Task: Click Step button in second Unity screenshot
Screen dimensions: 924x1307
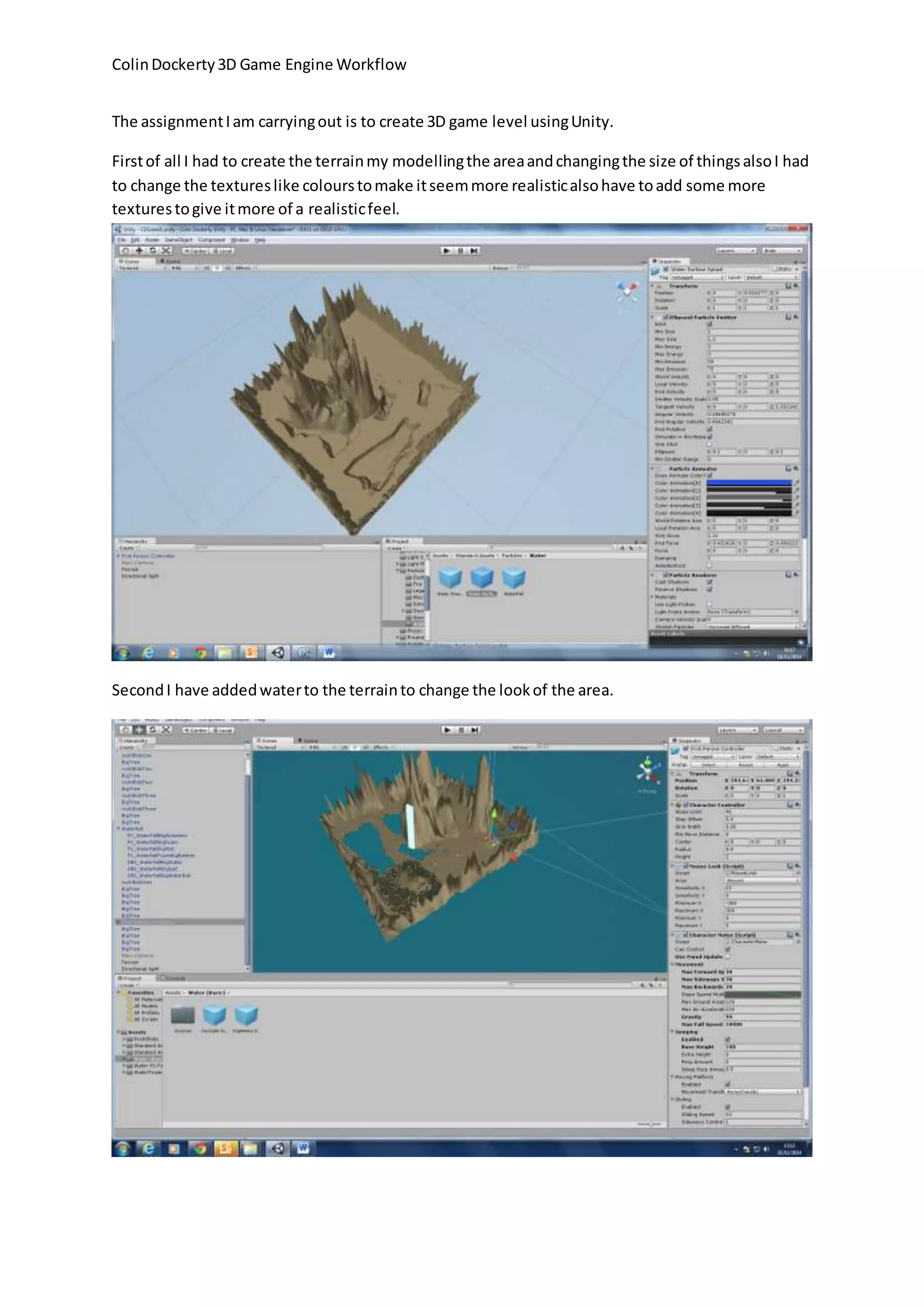Action: (475, 730)
